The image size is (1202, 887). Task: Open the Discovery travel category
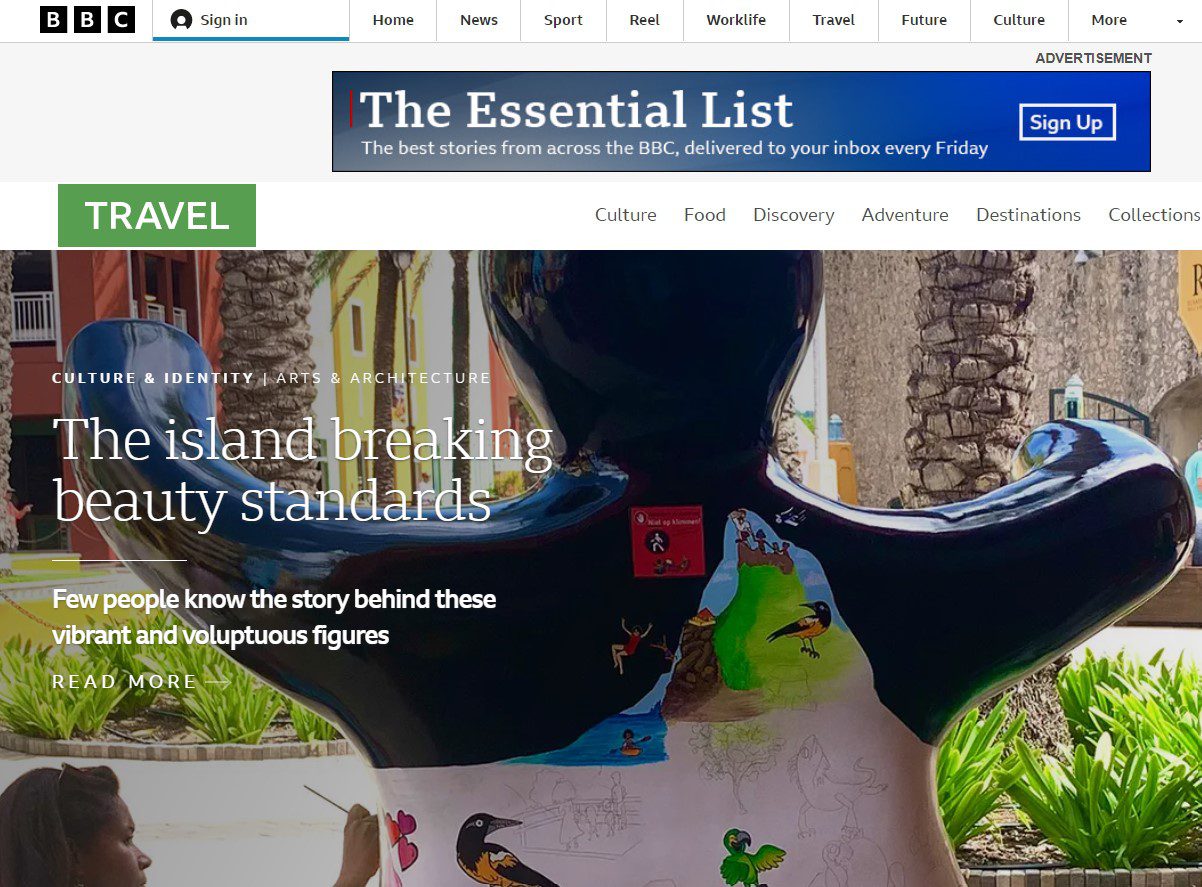click(794, 215)
